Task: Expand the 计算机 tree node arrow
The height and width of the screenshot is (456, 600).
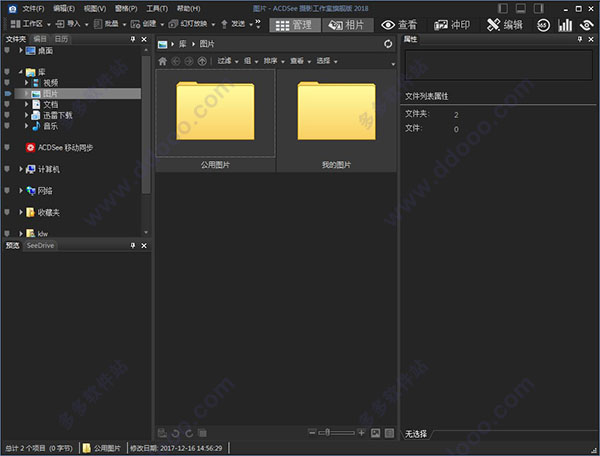Action: [21, 169]
